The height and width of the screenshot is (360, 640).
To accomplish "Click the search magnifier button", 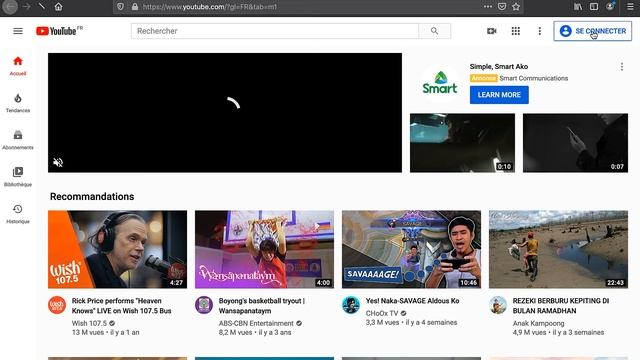I will click(435, 31).
